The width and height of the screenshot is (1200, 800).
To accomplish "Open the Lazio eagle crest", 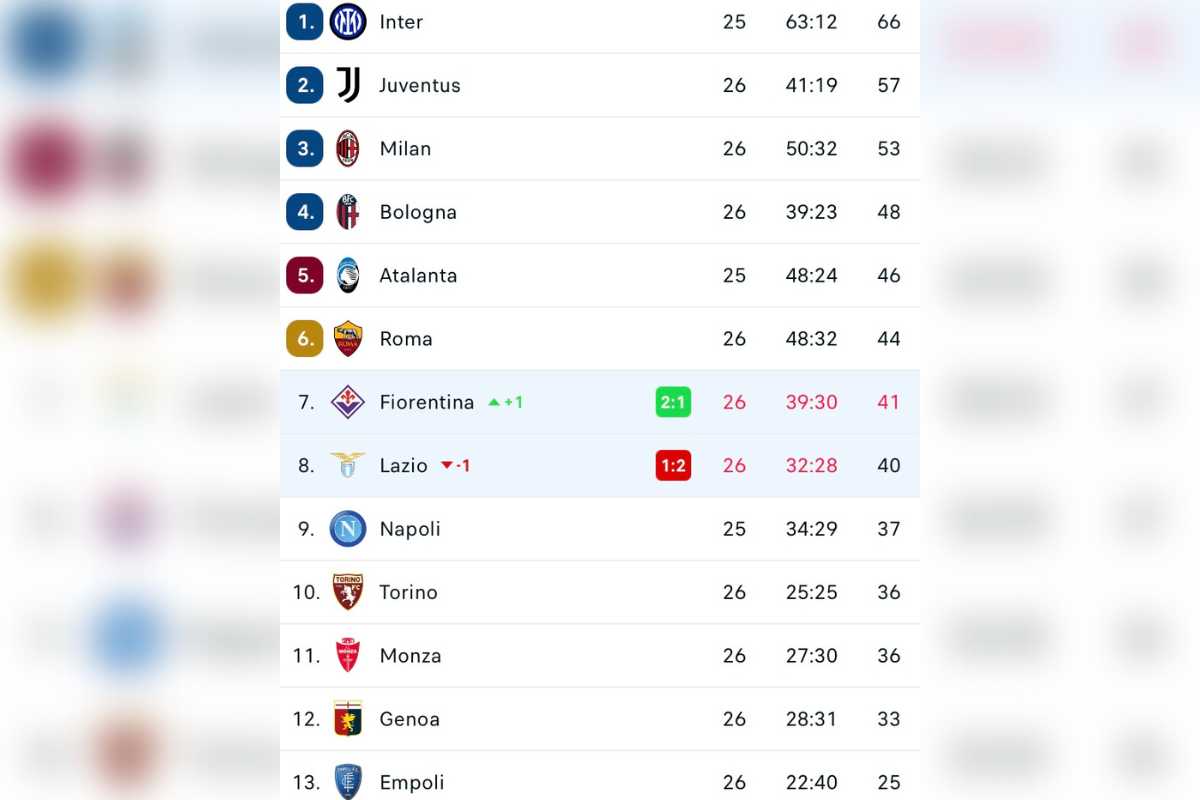I will [348, 465].
